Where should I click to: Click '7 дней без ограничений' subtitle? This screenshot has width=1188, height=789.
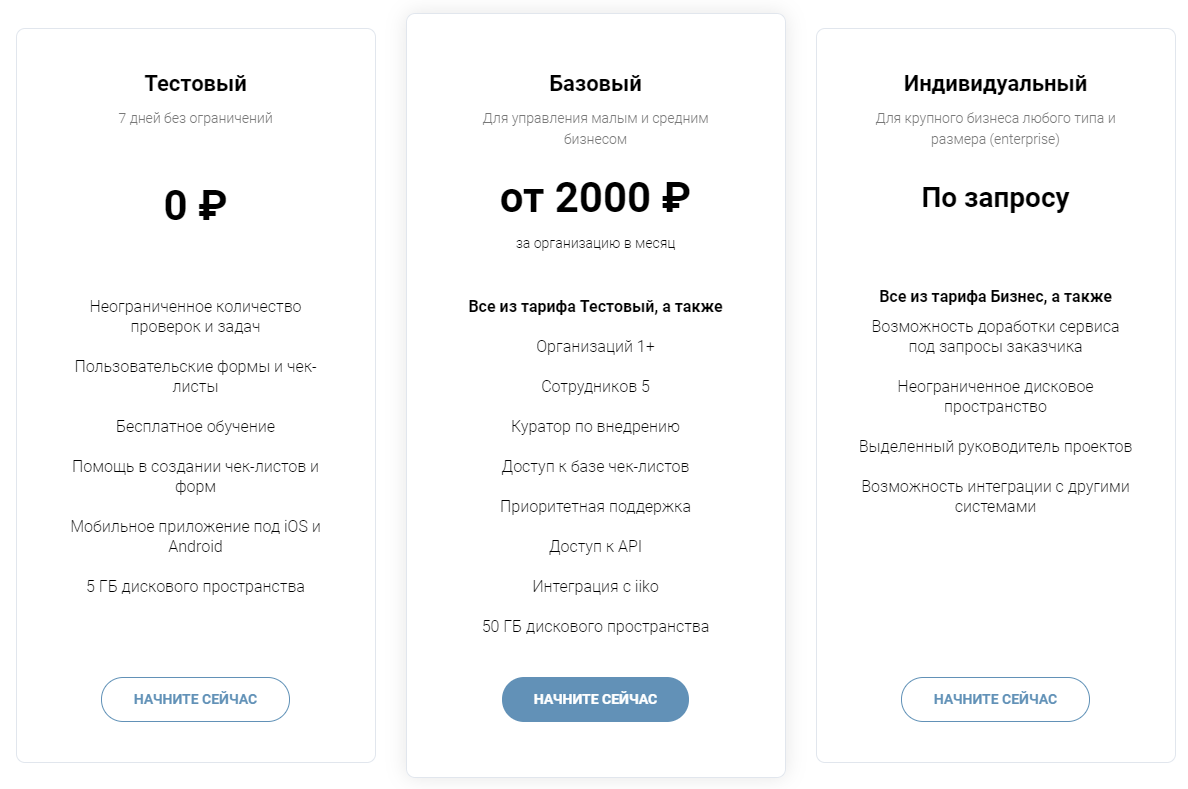[x=195, y=118]
